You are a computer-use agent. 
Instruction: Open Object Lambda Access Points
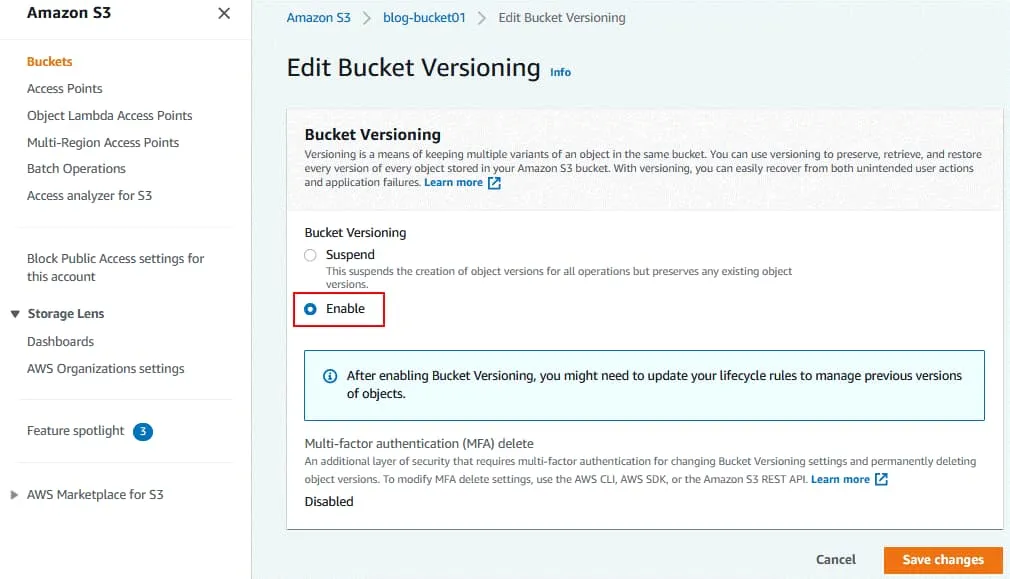[x=110, y=116]
